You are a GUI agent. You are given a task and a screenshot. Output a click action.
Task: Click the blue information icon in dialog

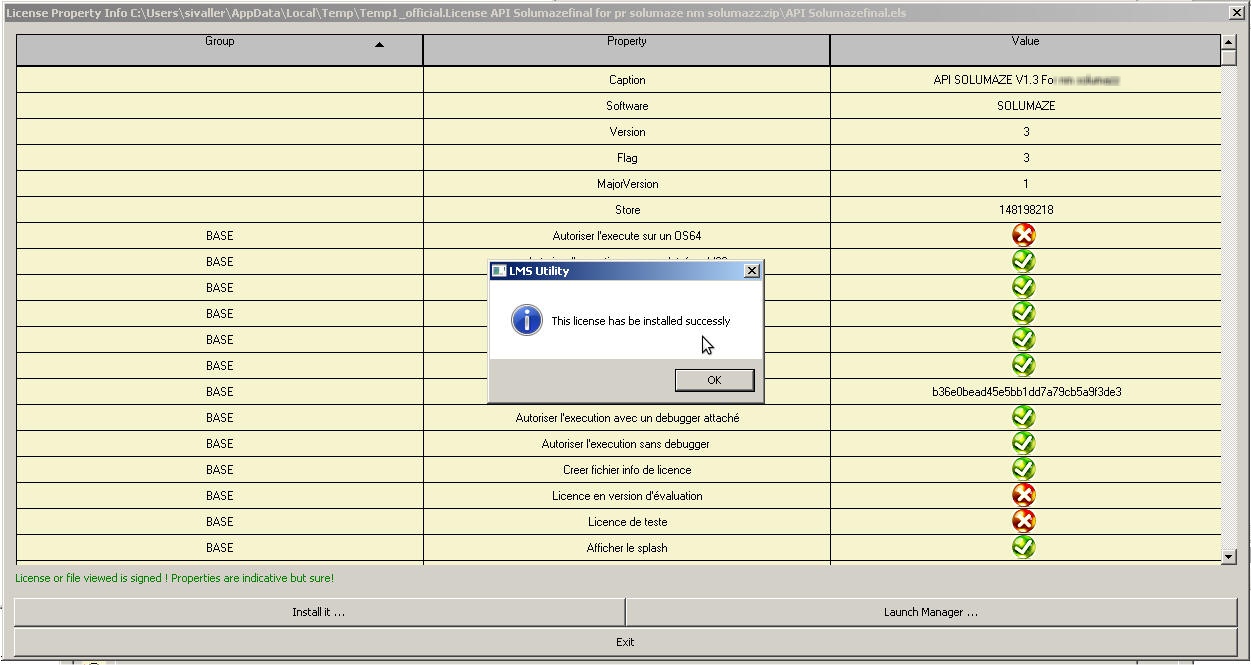click(x=526, y=321)
